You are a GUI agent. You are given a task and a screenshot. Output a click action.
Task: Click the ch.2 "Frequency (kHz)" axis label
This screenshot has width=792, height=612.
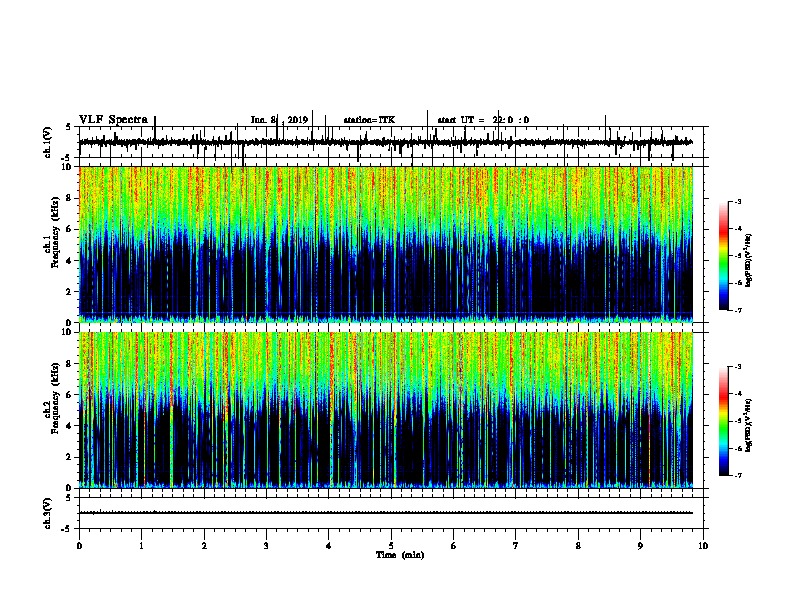point(55,397)
